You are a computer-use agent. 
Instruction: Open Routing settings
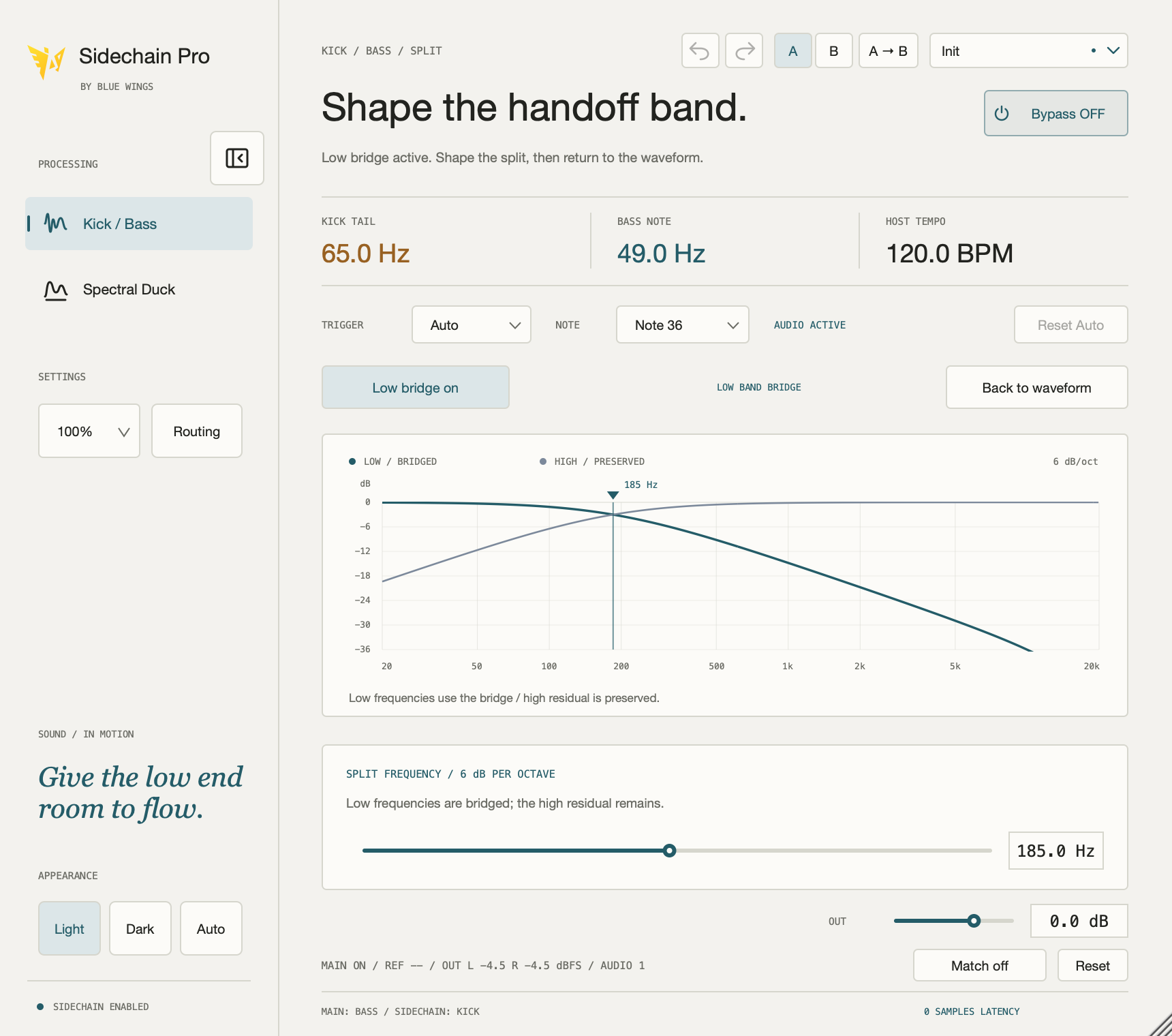click(x=197, y=431)
